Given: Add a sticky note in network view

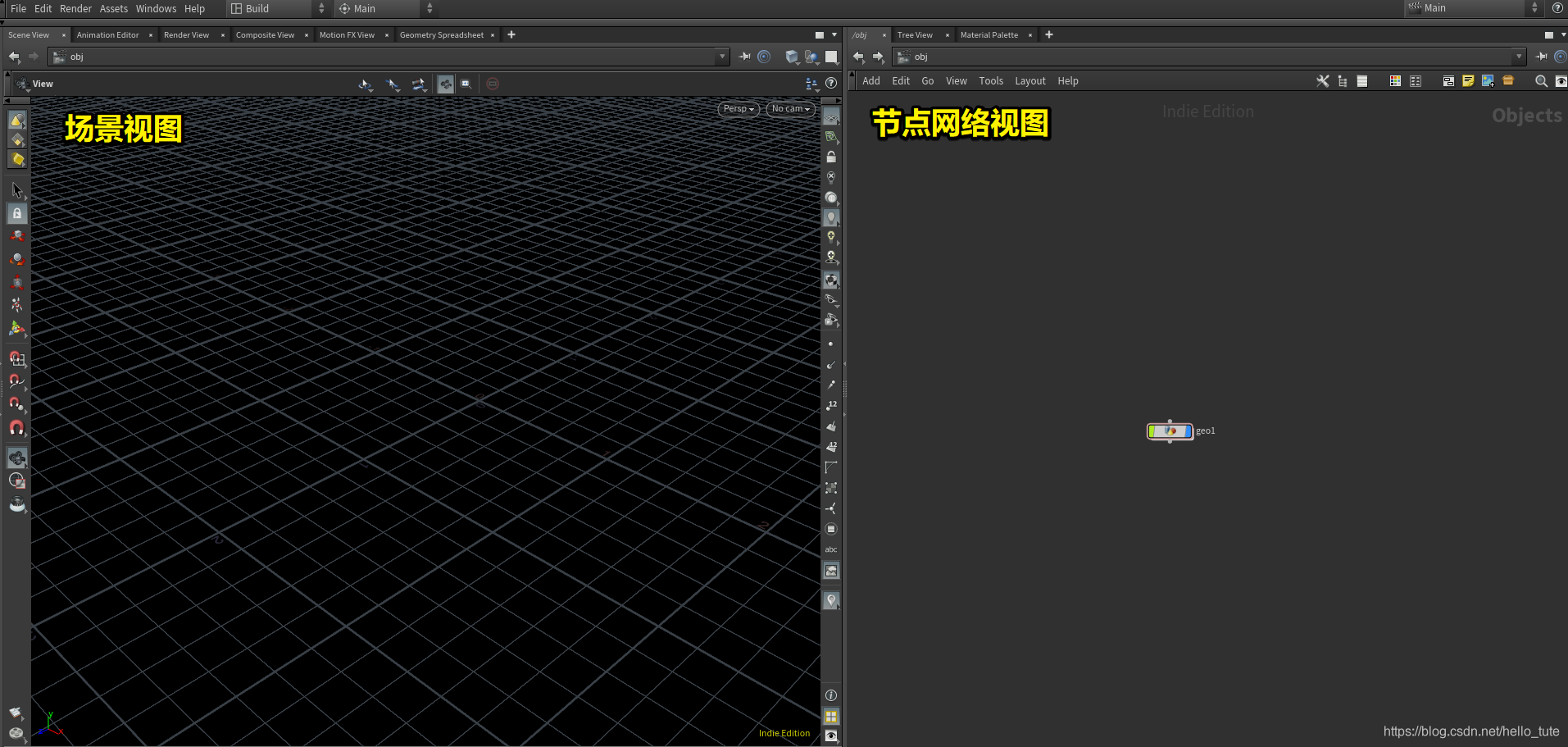Looking at the screenshot, I should [1468, 81].
